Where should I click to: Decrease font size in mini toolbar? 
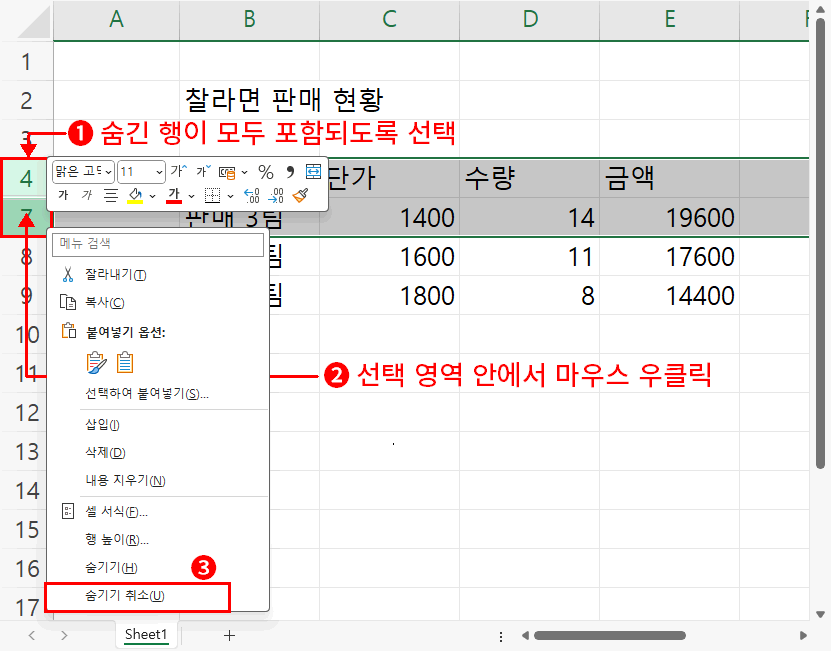coord(204,171)
